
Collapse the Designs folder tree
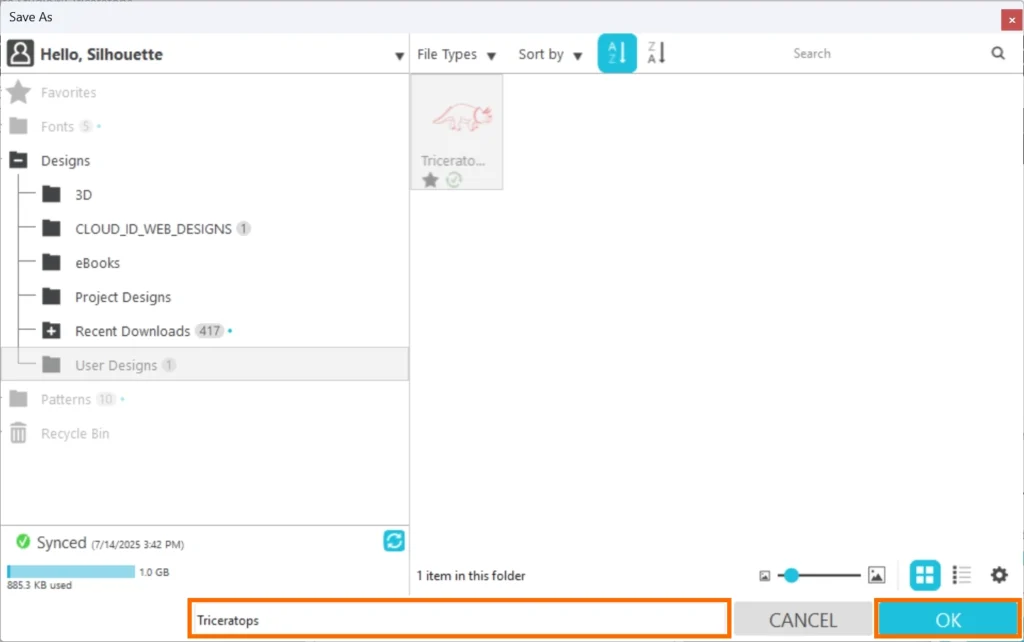(x=19, y=160)
